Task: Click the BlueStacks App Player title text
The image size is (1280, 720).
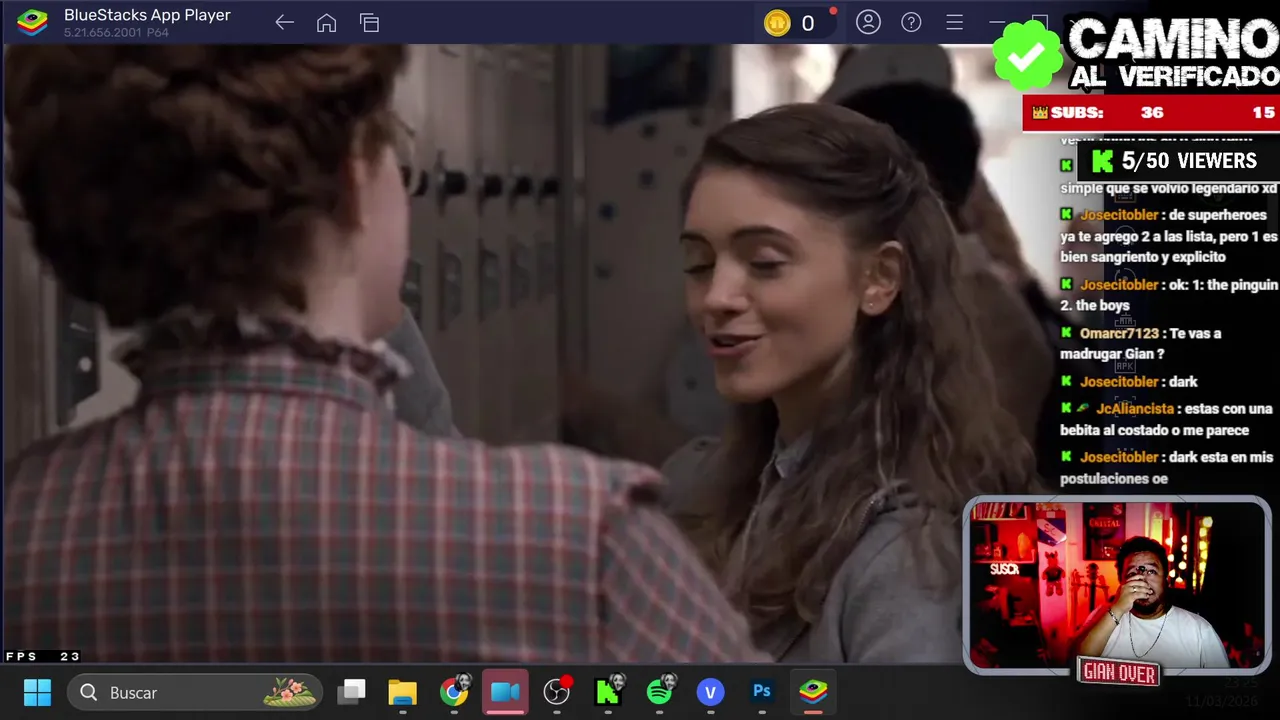Action: coord(147,15)
